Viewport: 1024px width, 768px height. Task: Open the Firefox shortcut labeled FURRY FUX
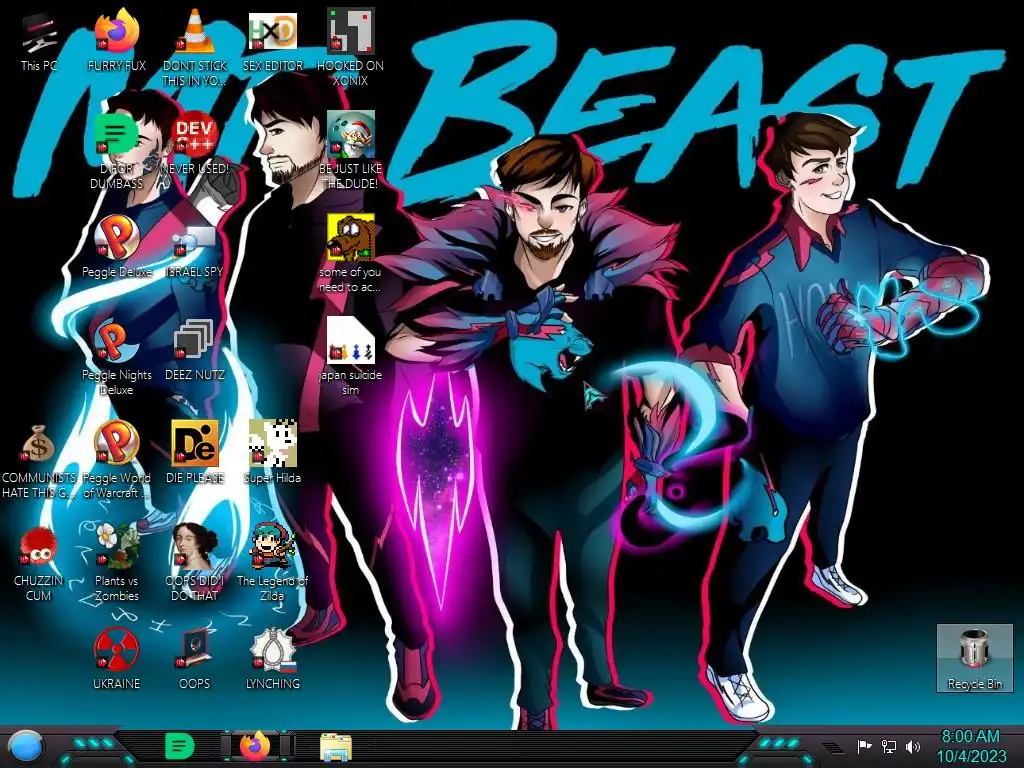pyautogui.click(x=116, y=40)
